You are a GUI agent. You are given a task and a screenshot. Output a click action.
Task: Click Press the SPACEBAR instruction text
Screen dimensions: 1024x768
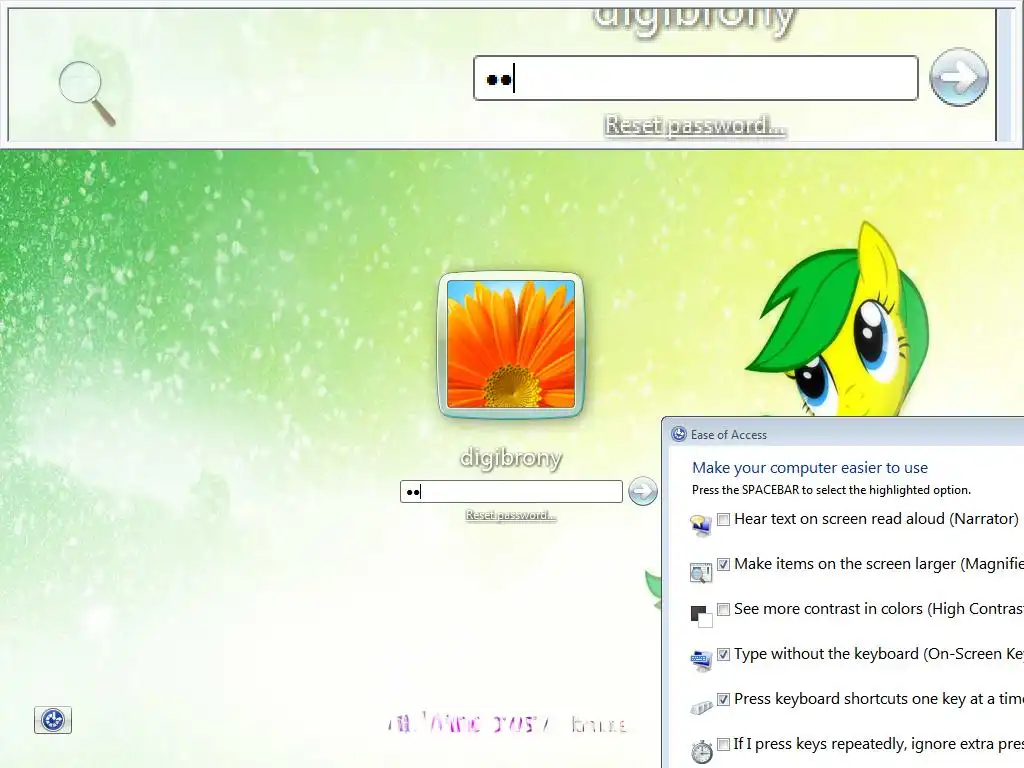click(x=831, y=490)
